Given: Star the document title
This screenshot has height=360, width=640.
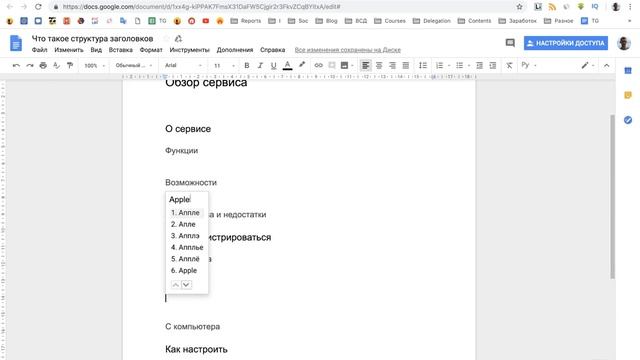Looking at the screenshot, I should (x=166, y=39).
